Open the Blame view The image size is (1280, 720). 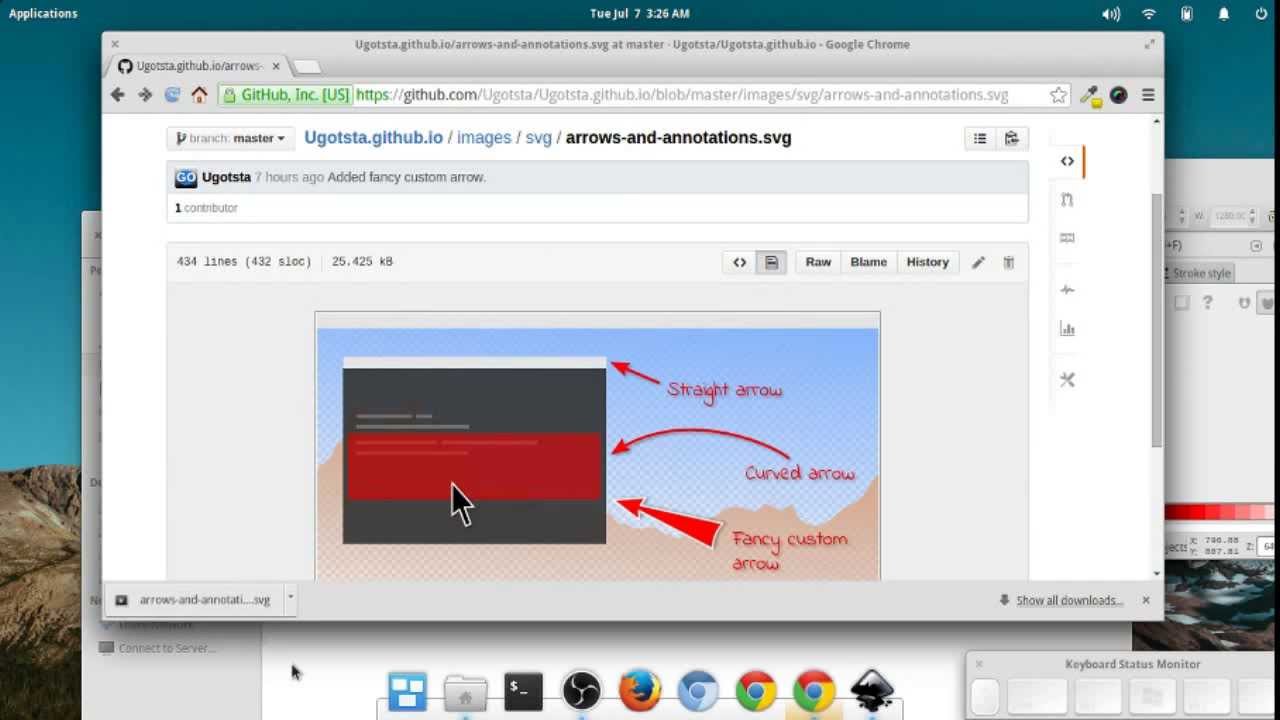pyautogui.click(x=868, y=262)
